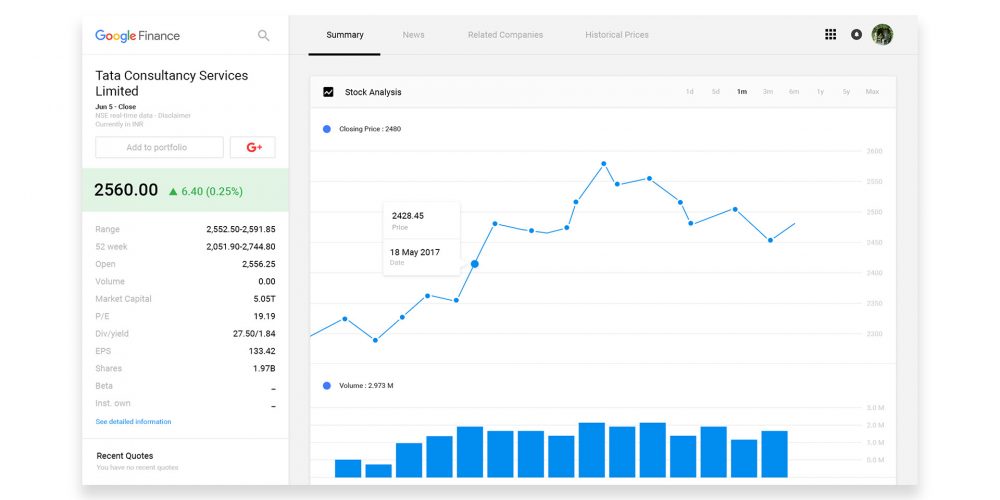Click the Volume : 2.973 M label

[366, 386]
